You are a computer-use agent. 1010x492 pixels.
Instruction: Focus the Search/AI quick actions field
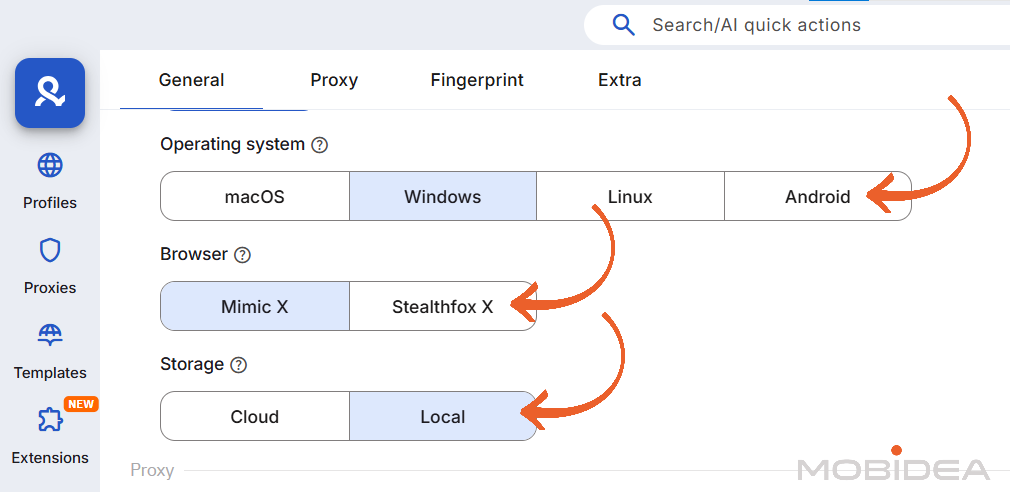(797, 25)
